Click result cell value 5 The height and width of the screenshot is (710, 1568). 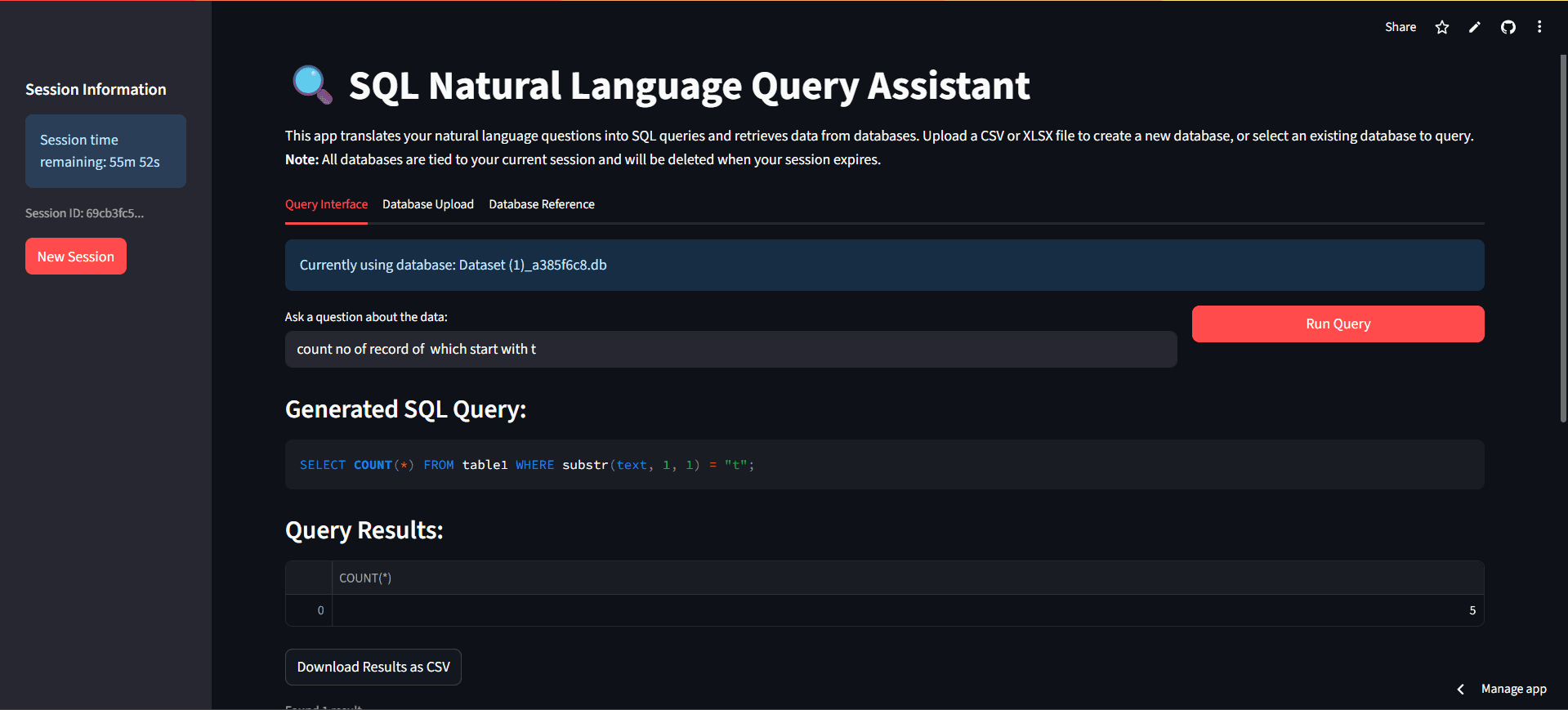tap(908, 610)
